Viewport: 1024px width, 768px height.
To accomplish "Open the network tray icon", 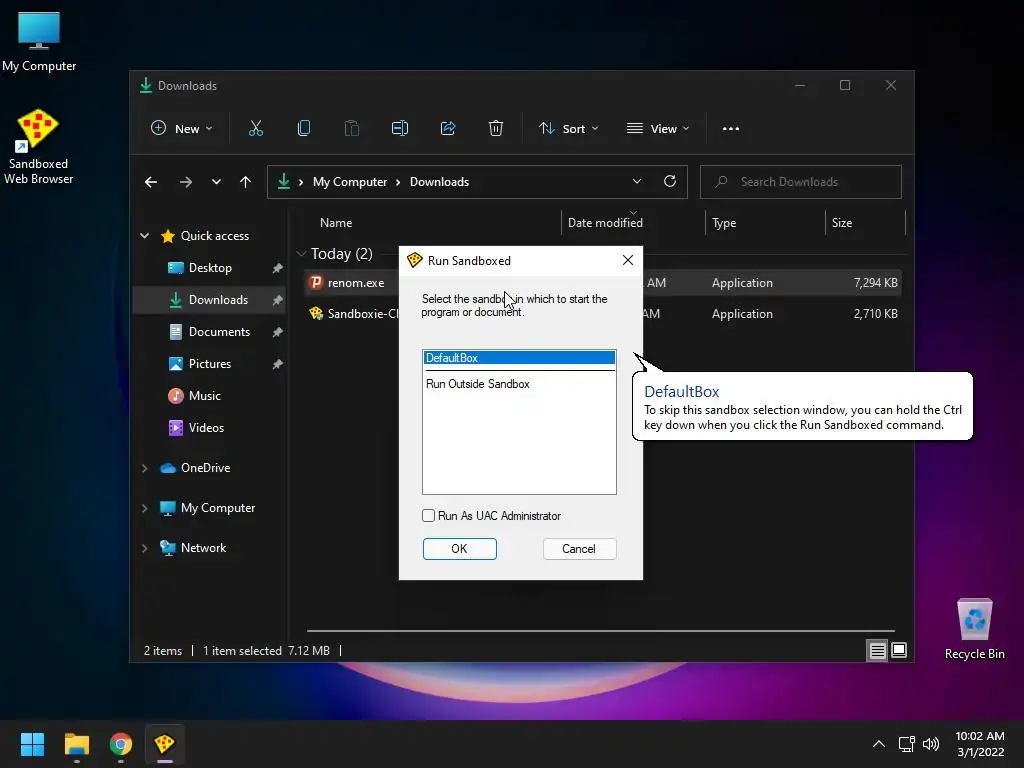I will pos(906,744).
